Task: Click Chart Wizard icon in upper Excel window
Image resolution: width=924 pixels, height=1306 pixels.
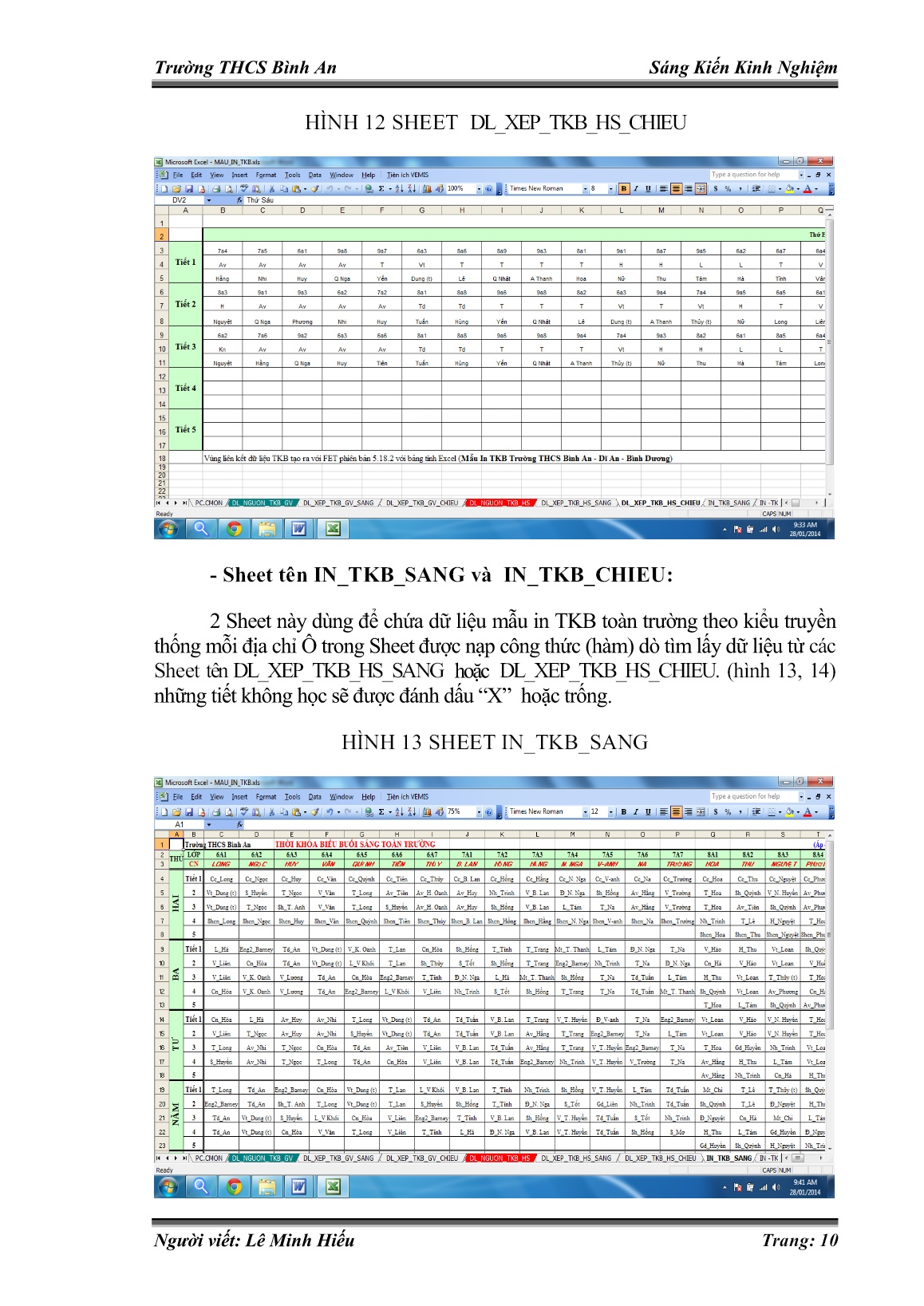Action: [426, 189]
